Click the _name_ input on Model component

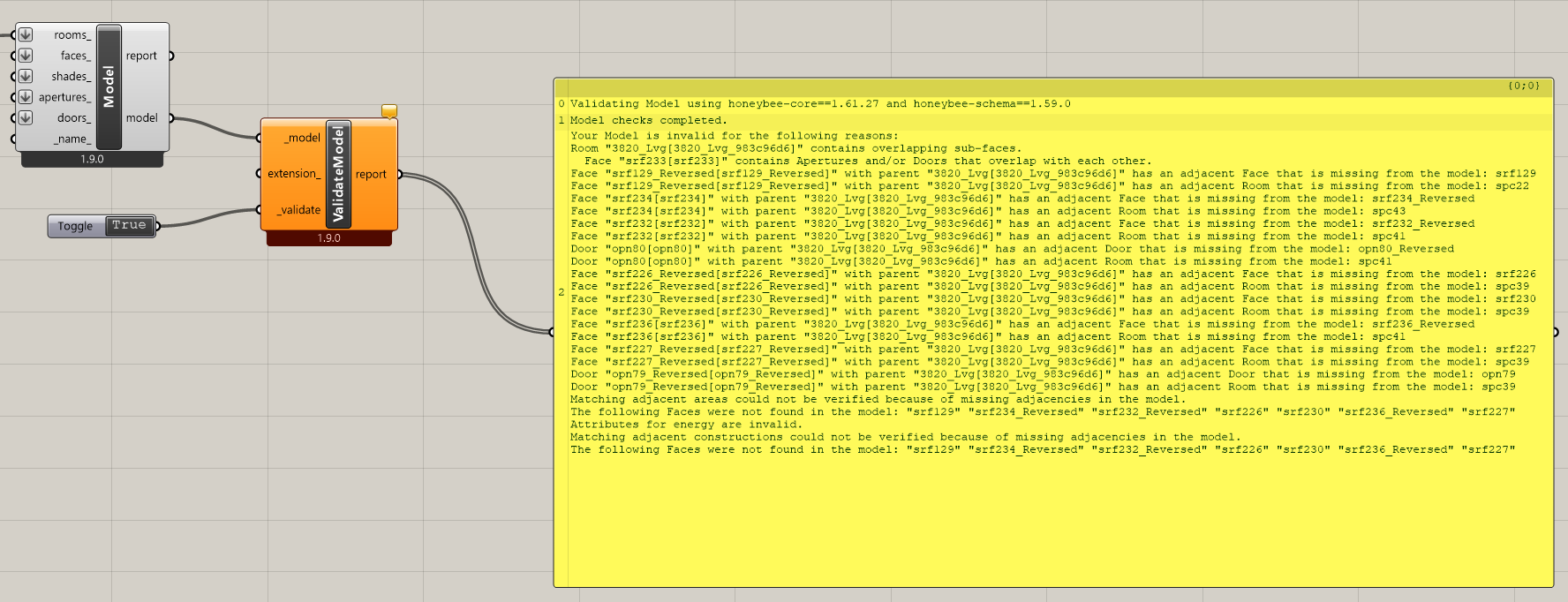tap(72, 139)
